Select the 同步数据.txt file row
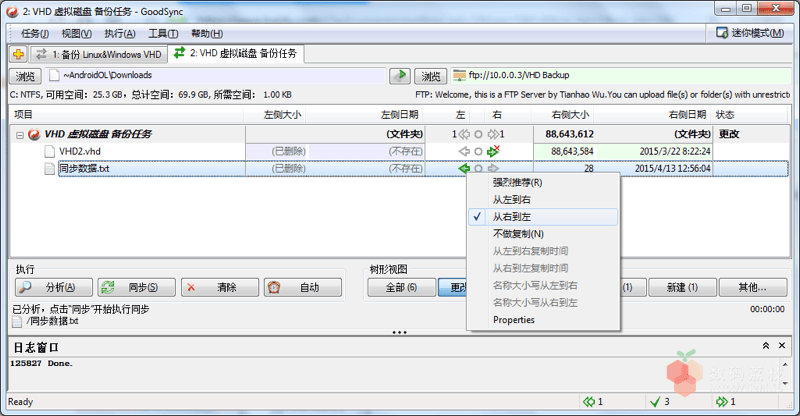The width and height of the screenshot is (800, 416). click(x=399, y=168)
